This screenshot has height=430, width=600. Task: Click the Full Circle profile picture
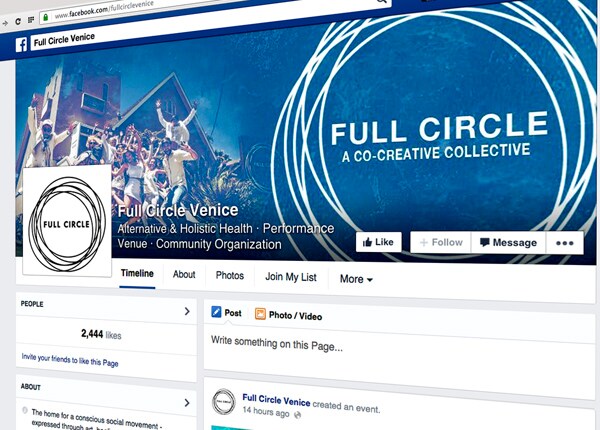[67, 221]
